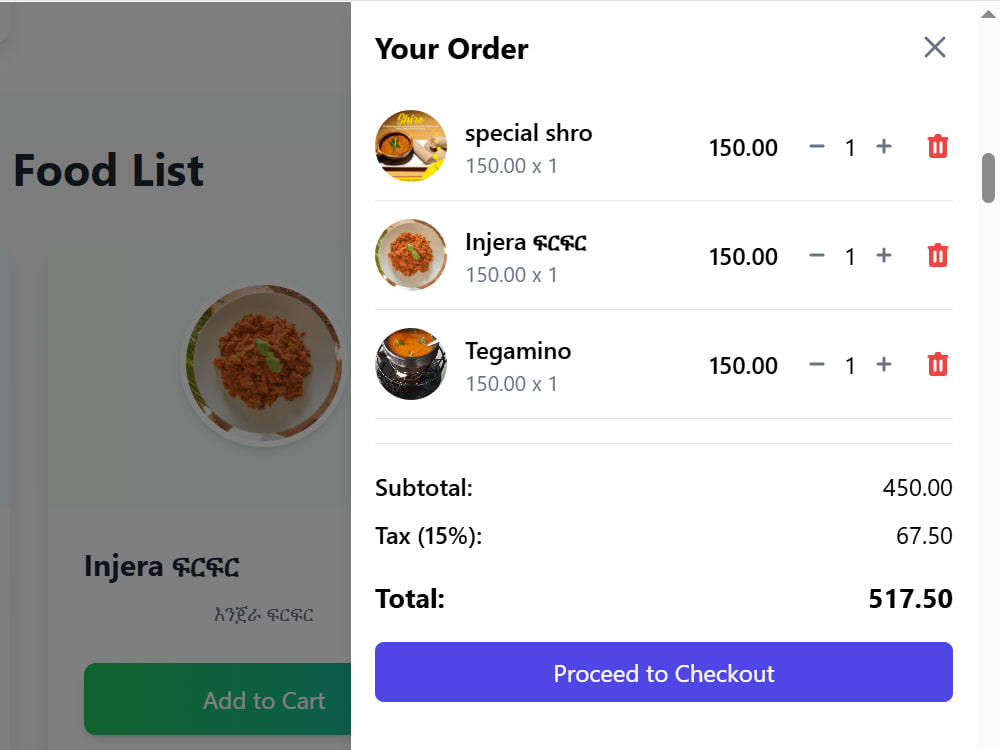This screenshot has width=1000, height=750.
Task: Close the Your Order panel
Action: 934,47
